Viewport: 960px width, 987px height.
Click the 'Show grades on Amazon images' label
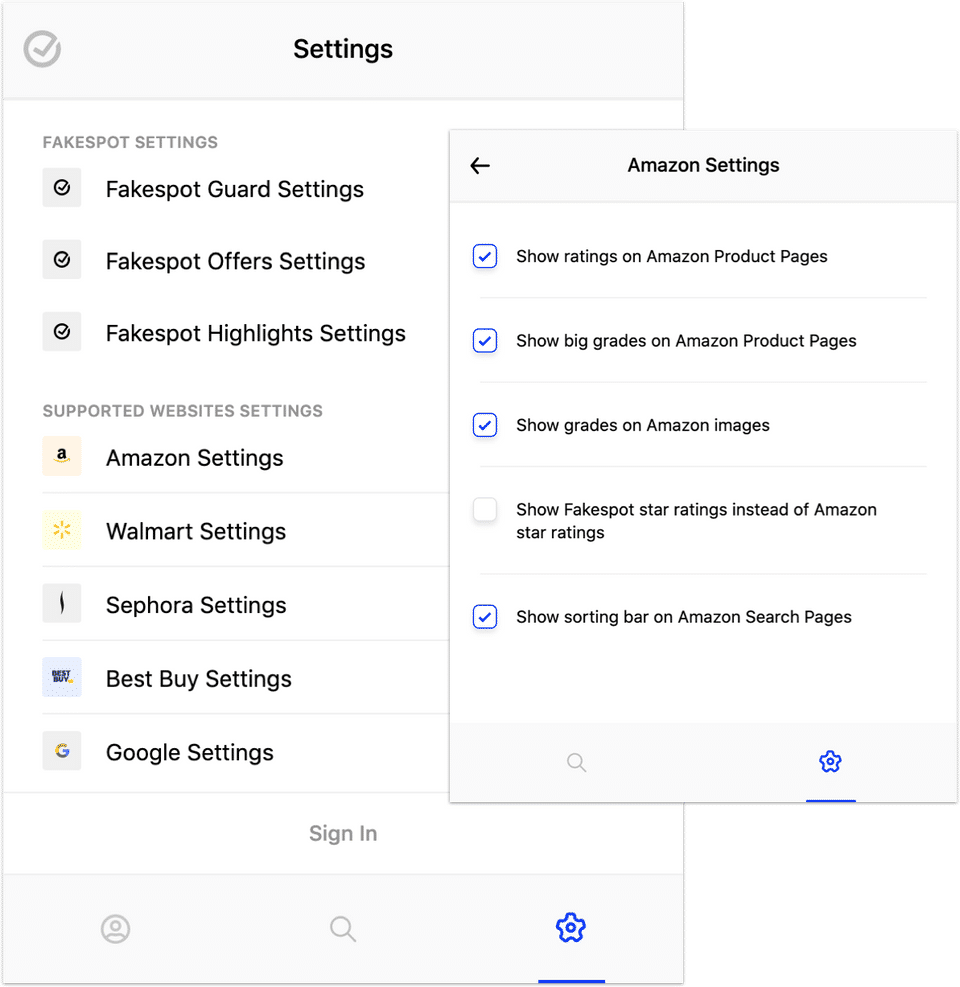(x=643, y=426)
